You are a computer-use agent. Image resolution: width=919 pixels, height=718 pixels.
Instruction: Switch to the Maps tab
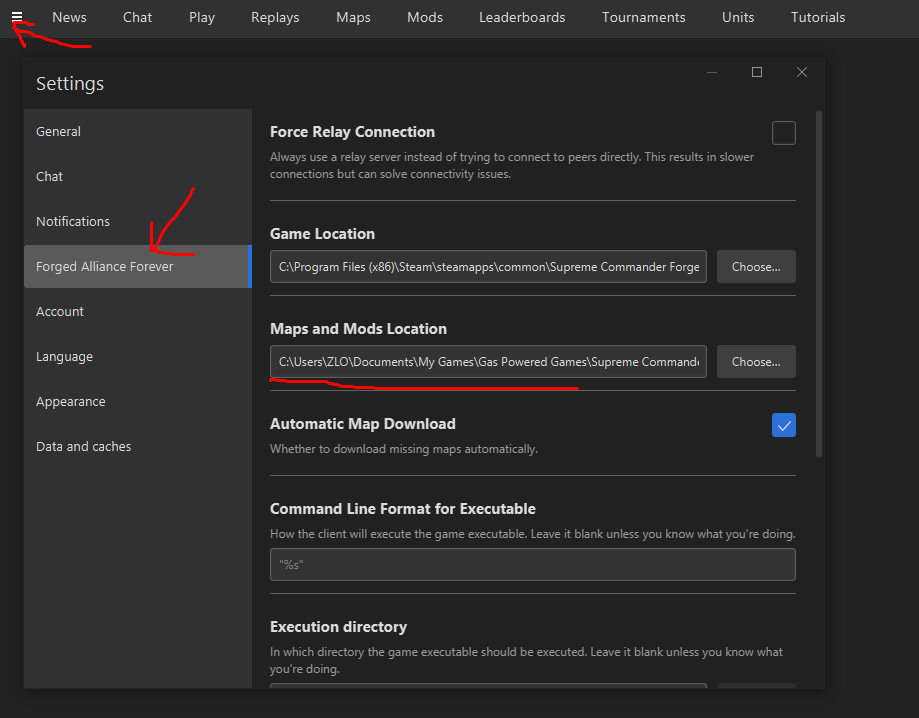pos(353,18)
